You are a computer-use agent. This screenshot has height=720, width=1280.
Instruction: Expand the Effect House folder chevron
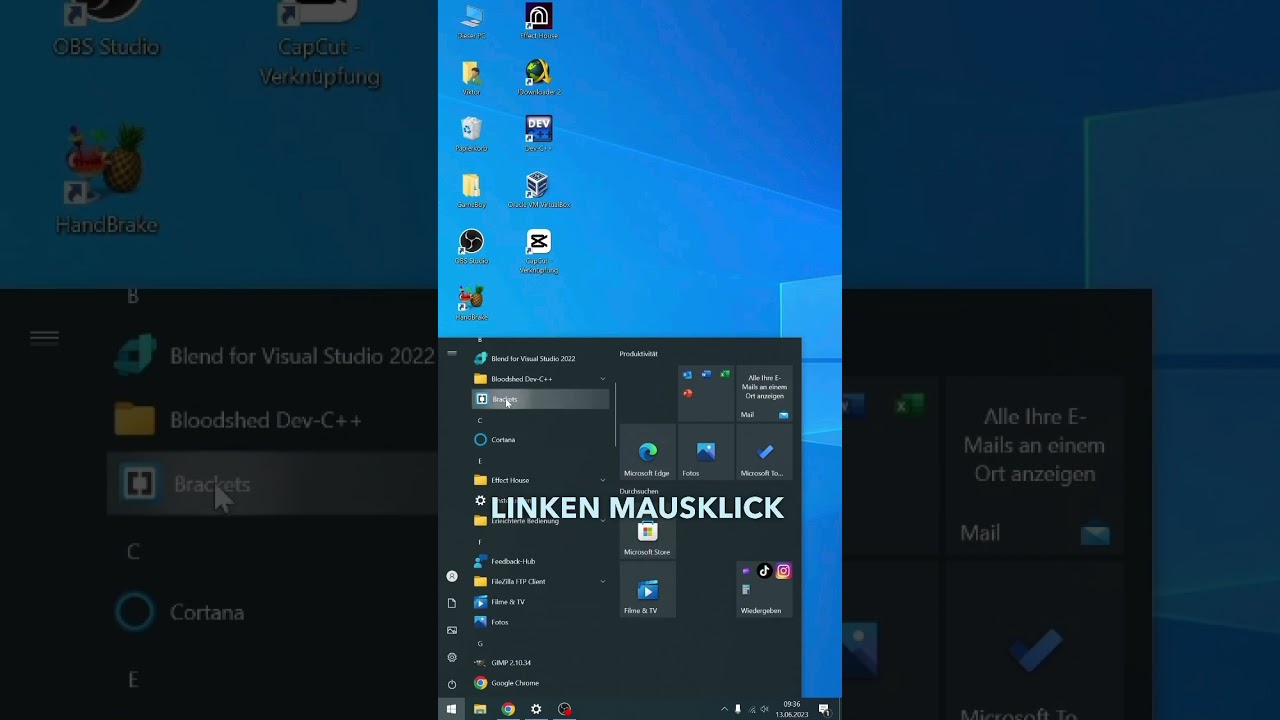602,480
